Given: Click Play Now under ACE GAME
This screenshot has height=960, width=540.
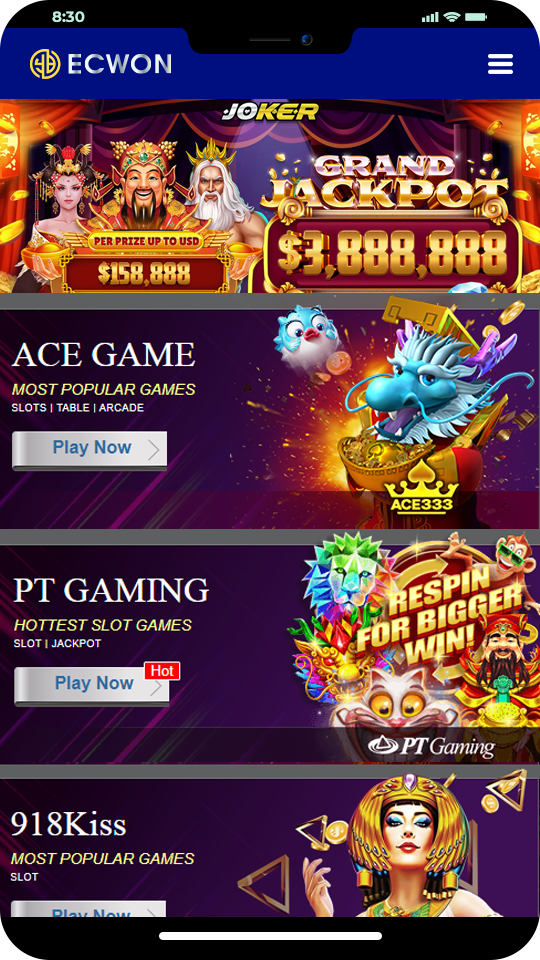Looking at the screenshot, I should point(89,451).
